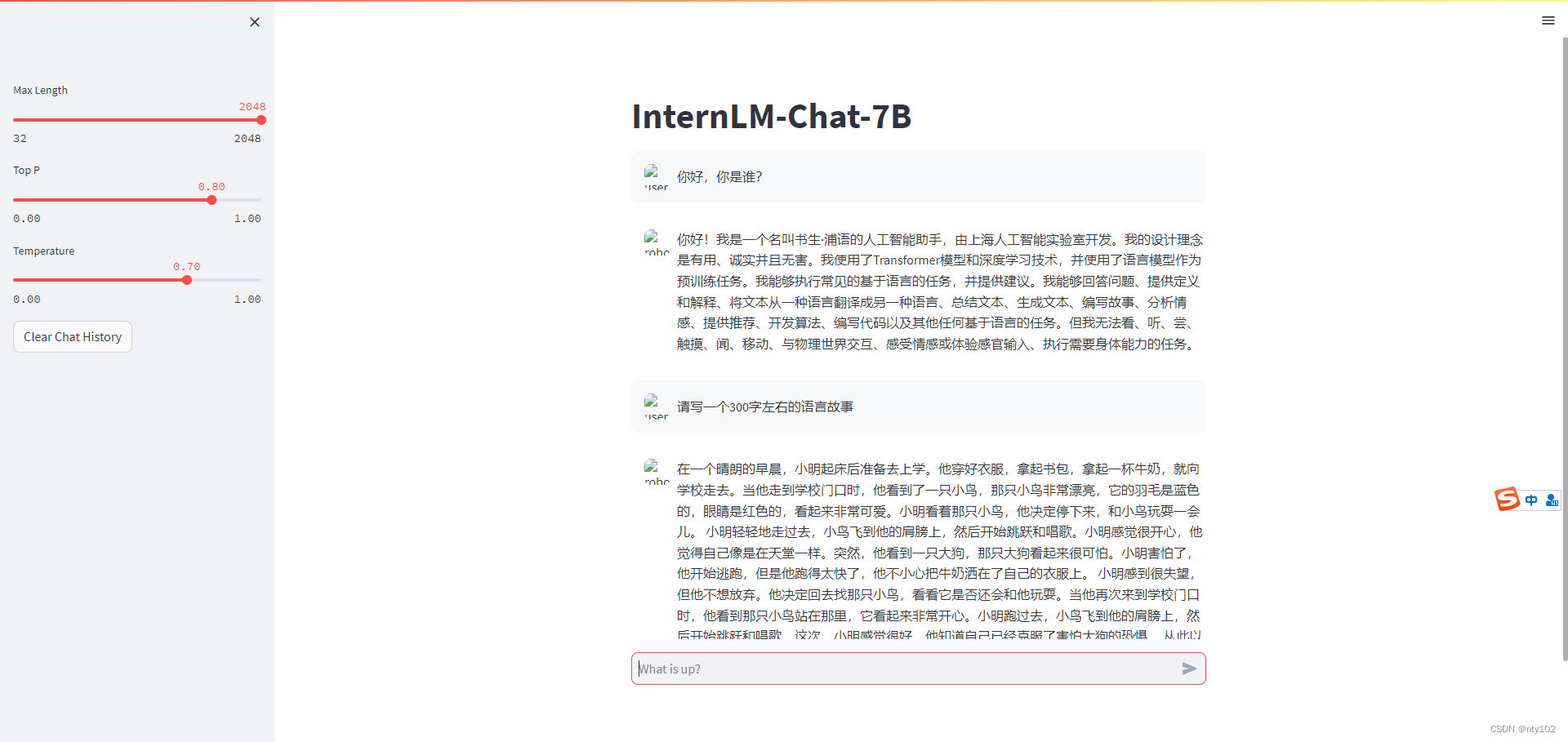Open the hamburger main menu
Viewport: 1568px width, 742px height.
pos(1548,20)
